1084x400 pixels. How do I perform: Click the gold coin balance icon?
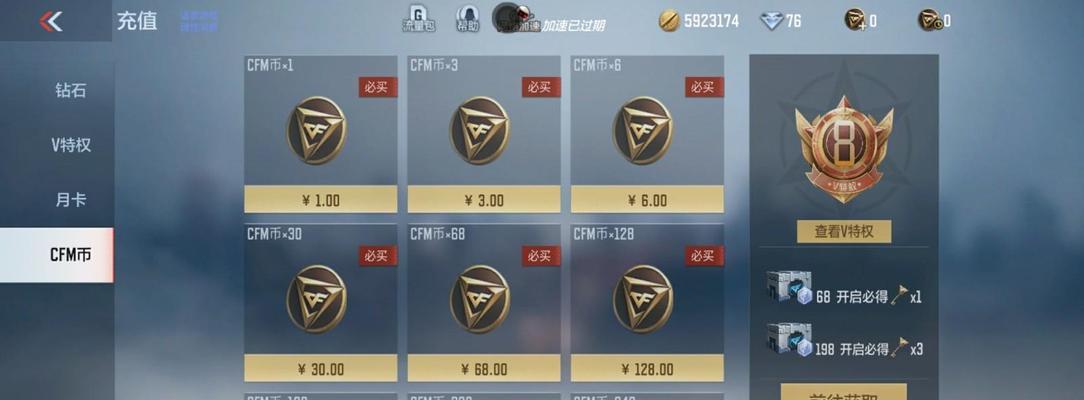(669, 21)
